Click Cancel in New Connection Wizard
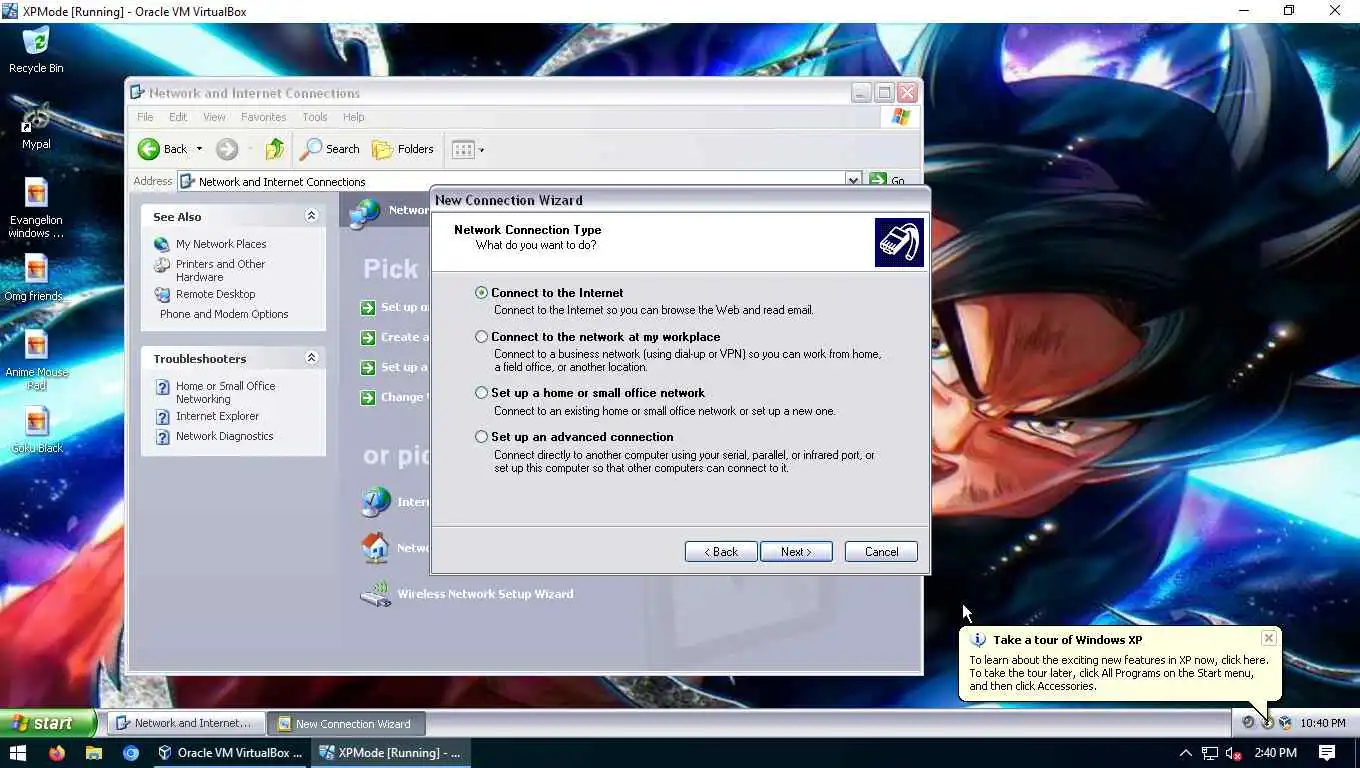Screen dimensions: 1360x768 pos(881,552)
